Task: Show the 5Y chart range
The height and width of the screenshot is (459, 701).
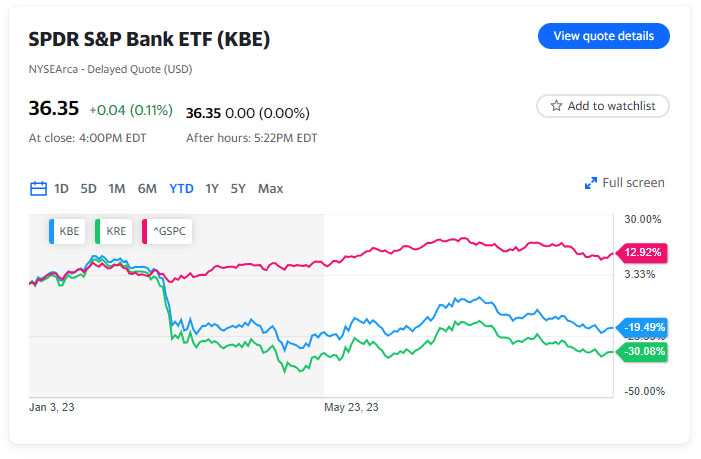Action: coord(238,188)
